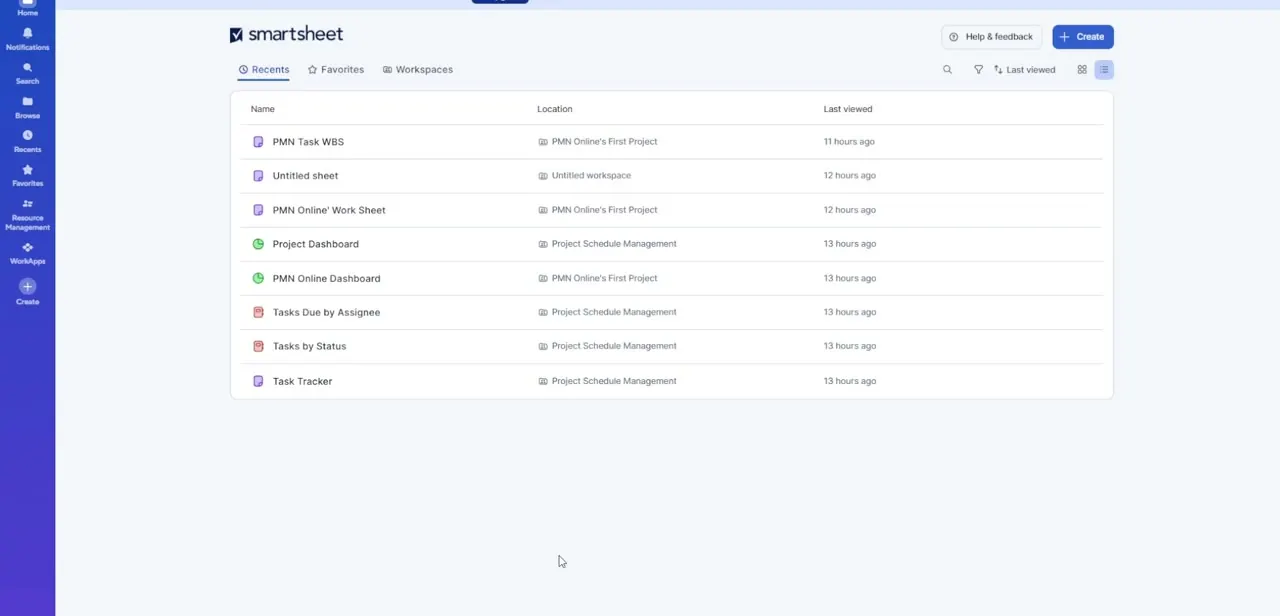Open Notifications bell in sidebar
The height and width of the screenshot is (616, 1280).
27,39
